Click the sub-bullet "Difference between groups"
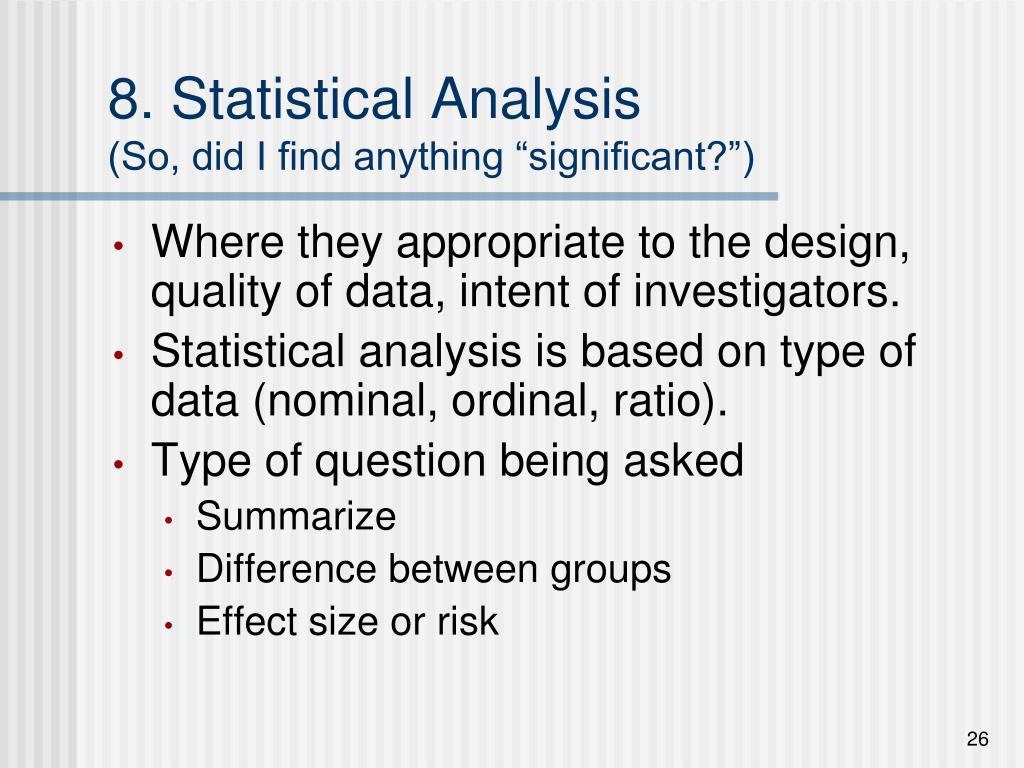The width and height of the screenshot is (1024, 768). (434, 569)
